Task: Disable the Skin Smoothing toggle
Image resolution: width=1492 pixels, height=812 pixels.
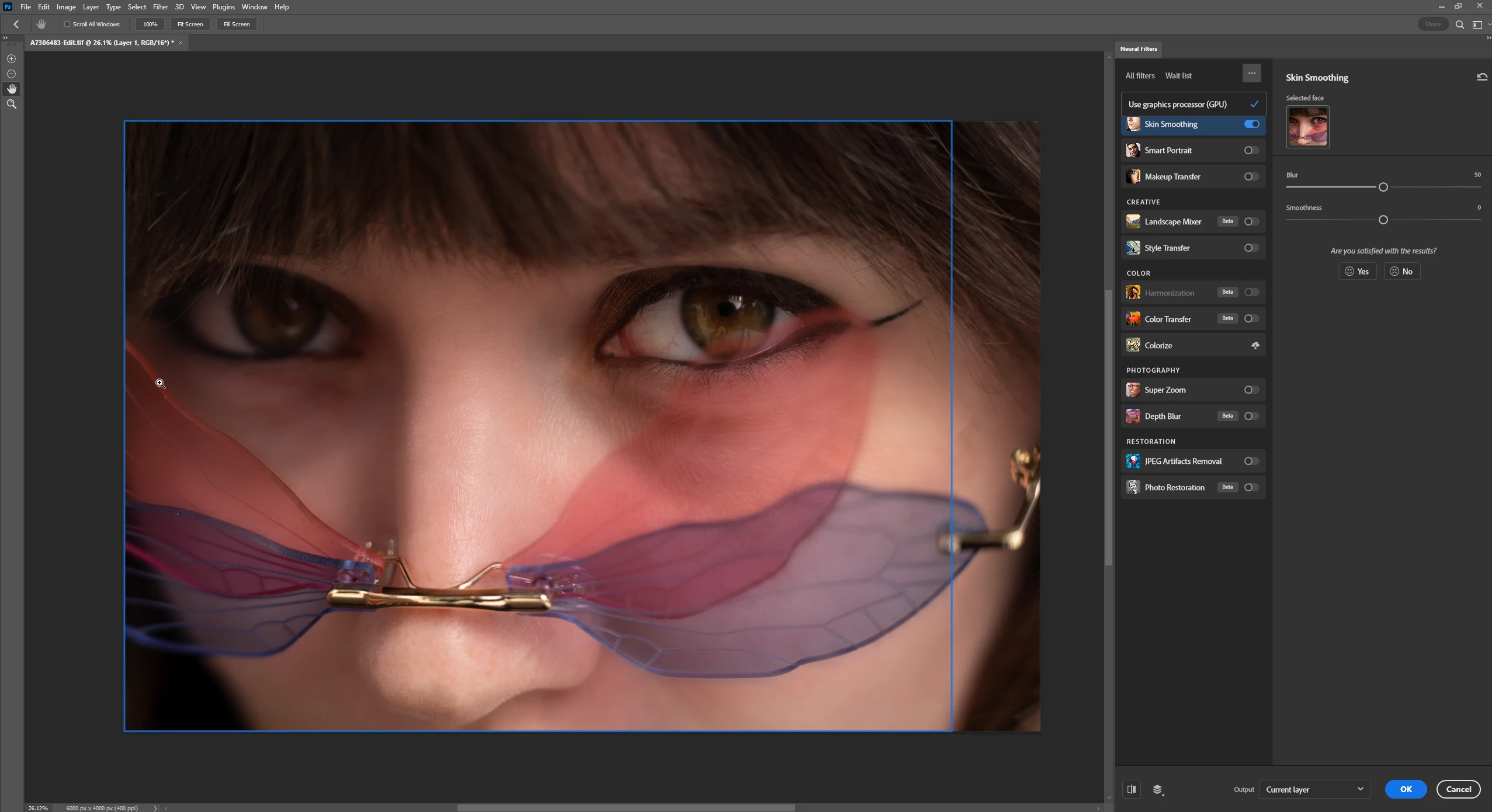Action: (x=1251, y=124)
